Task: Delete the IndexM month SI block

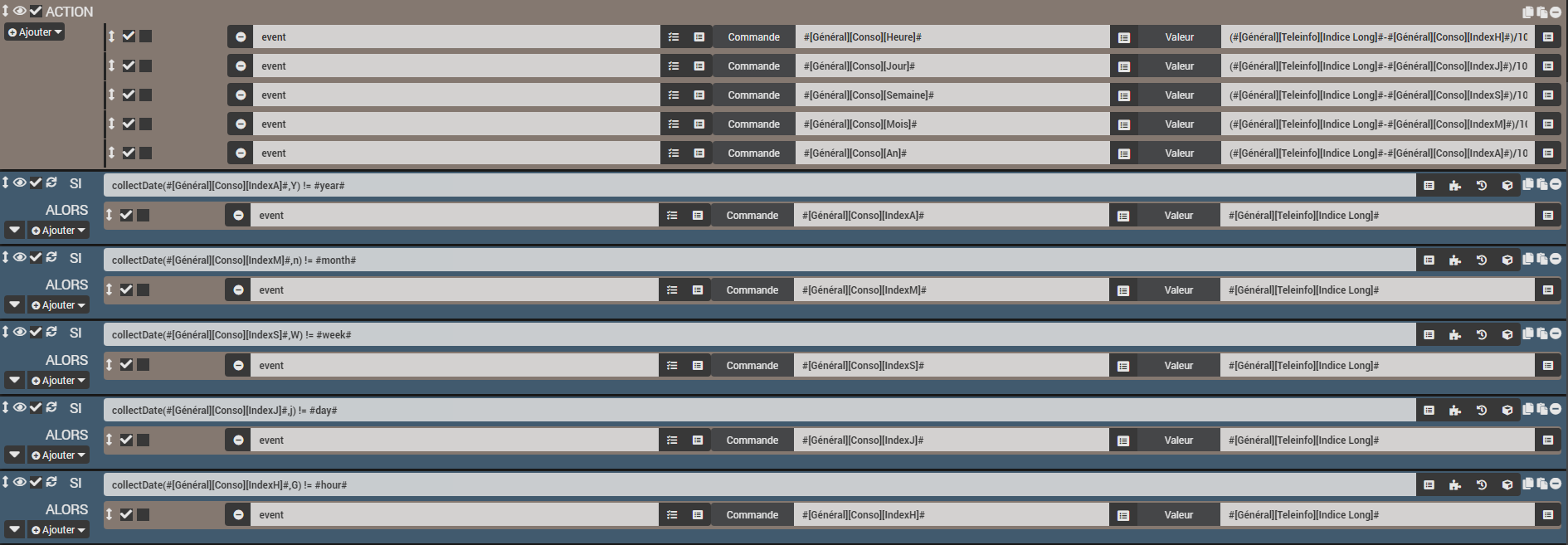Action: (1556, 259)
